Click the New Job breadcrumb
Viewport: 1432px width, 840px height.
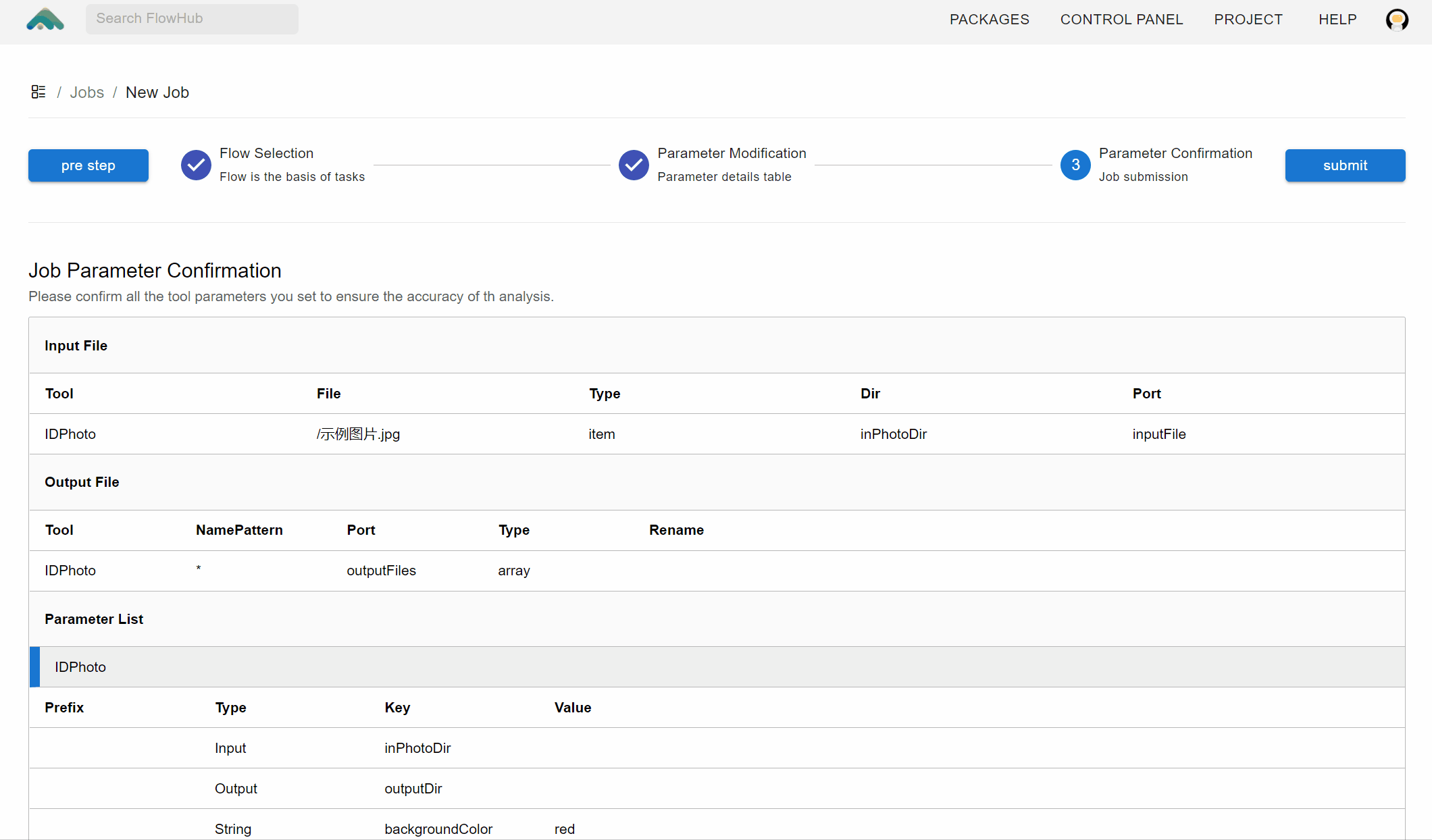[x=157, y=93]
